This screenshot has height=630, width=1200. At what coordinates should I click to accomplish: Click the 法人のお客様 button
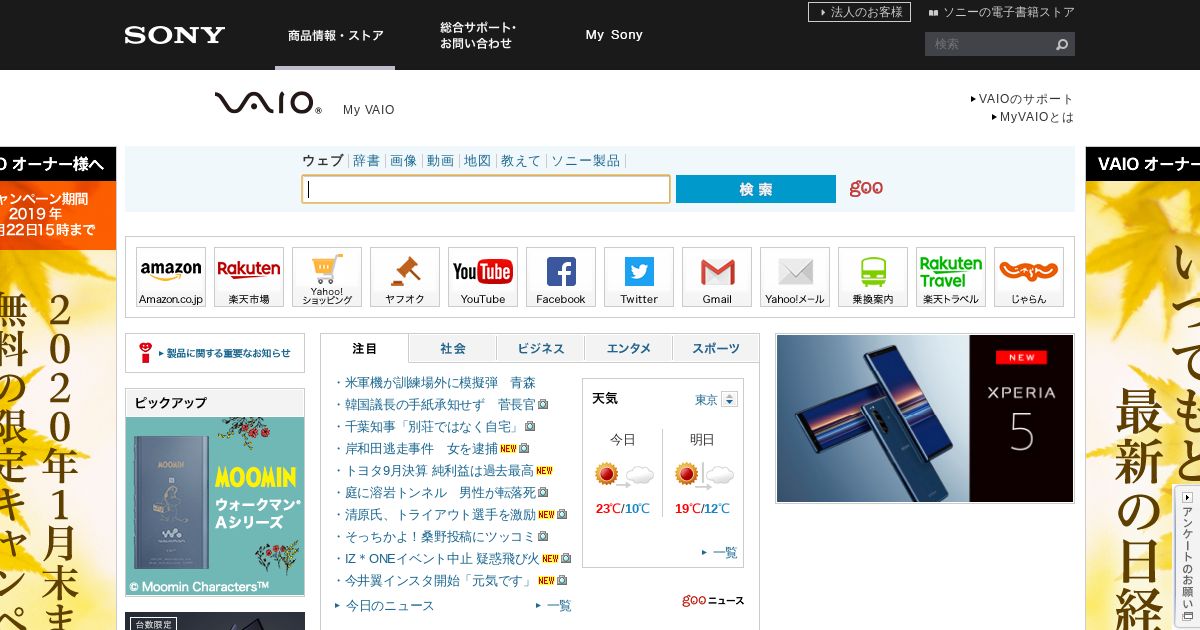(859, 12)
